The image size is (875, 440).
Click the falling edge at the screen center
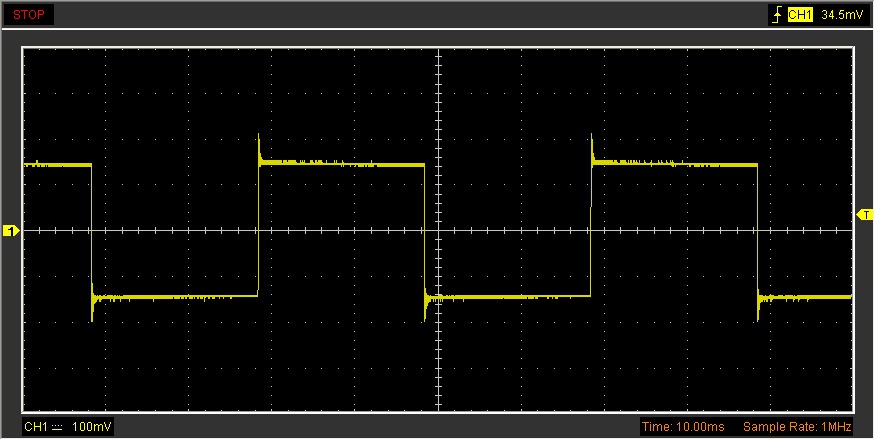click(425, 230)
